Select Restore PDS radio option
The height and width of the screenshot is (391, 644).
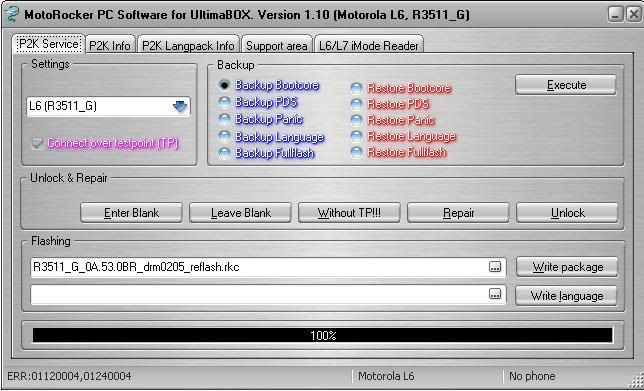tap(356, 104)
